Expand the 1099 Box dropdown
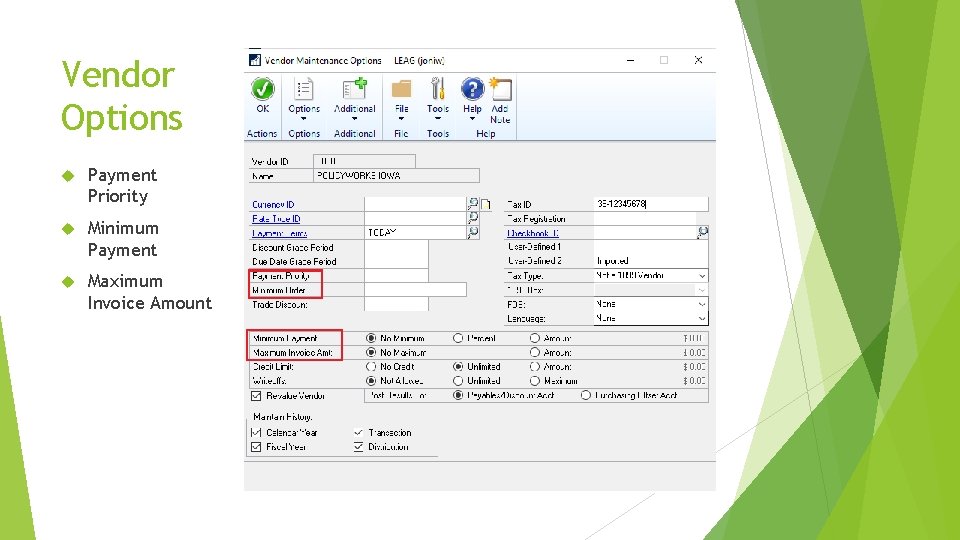Image resolution: width=960 pixels, height=540 pixels. pos(702,290)
